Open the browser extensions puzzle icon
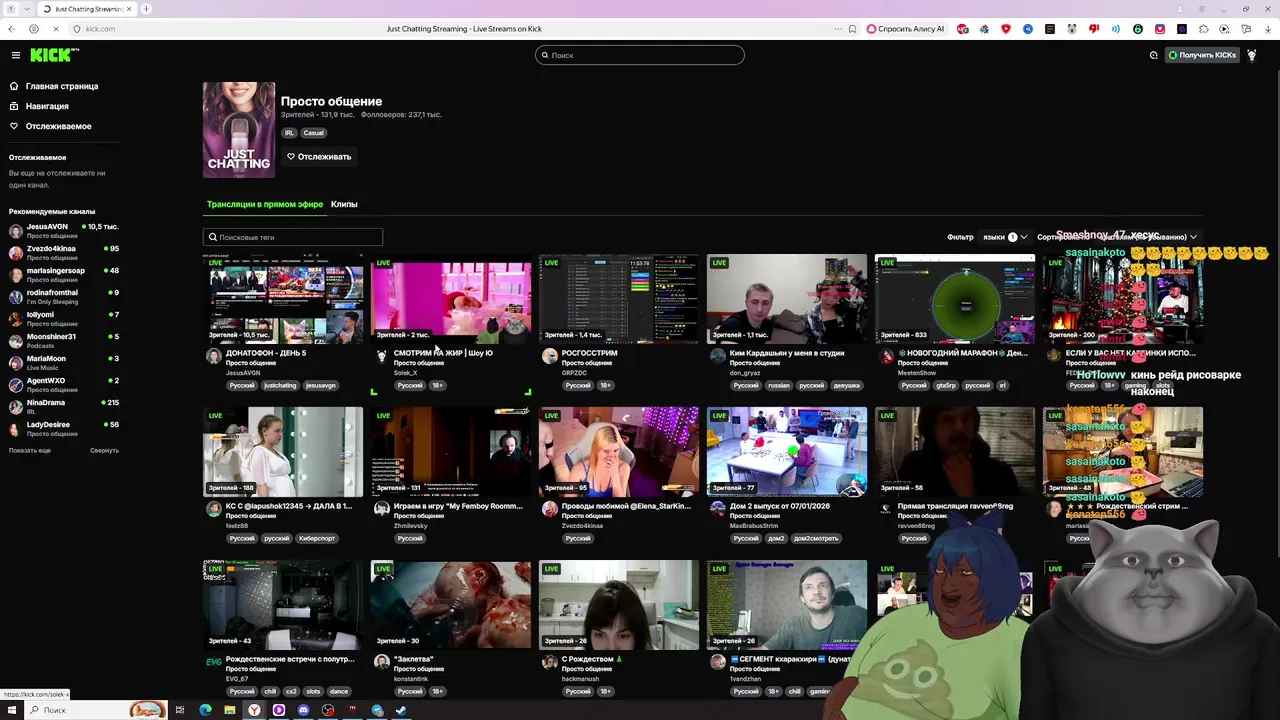Viewport: 1280px width, 720px height. (x=1203, y=29)
